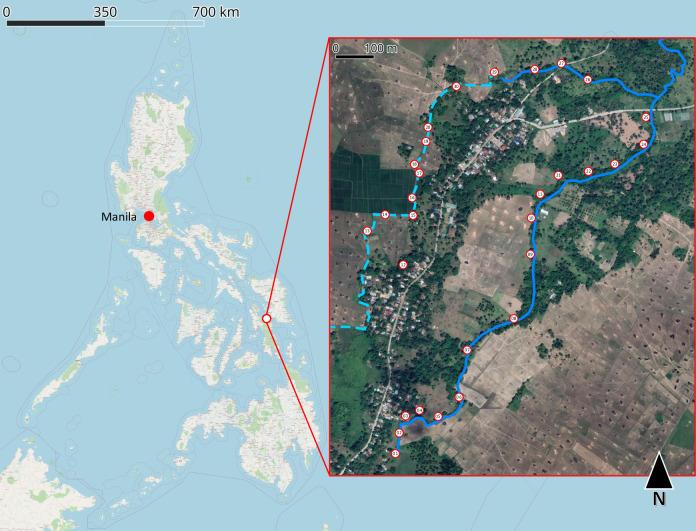Click the N letter under arrow
This screenshot has height=531, width=696.
659,499
